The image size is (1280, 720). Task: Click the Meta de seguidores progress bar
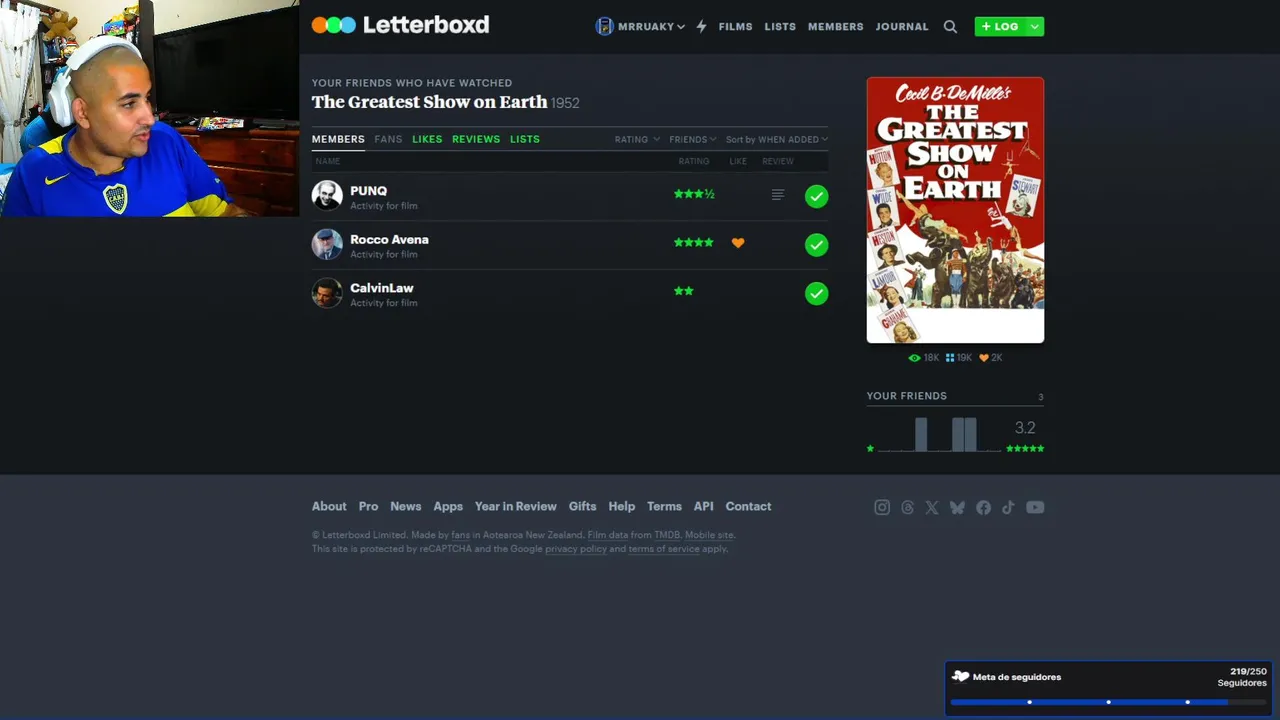(x=1108, y=702)
